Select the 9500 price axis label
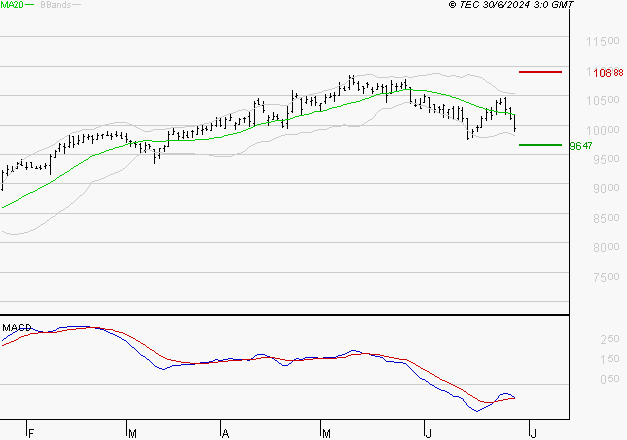Image resolution: width=627 pixels, height=440 pixels. pyautogui.click(x=606, y=159)
